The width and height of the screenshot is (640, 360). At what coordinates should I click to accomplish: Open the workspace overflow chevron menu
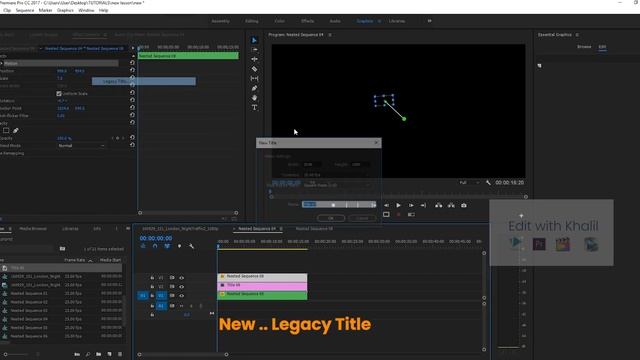pos(429,21)
